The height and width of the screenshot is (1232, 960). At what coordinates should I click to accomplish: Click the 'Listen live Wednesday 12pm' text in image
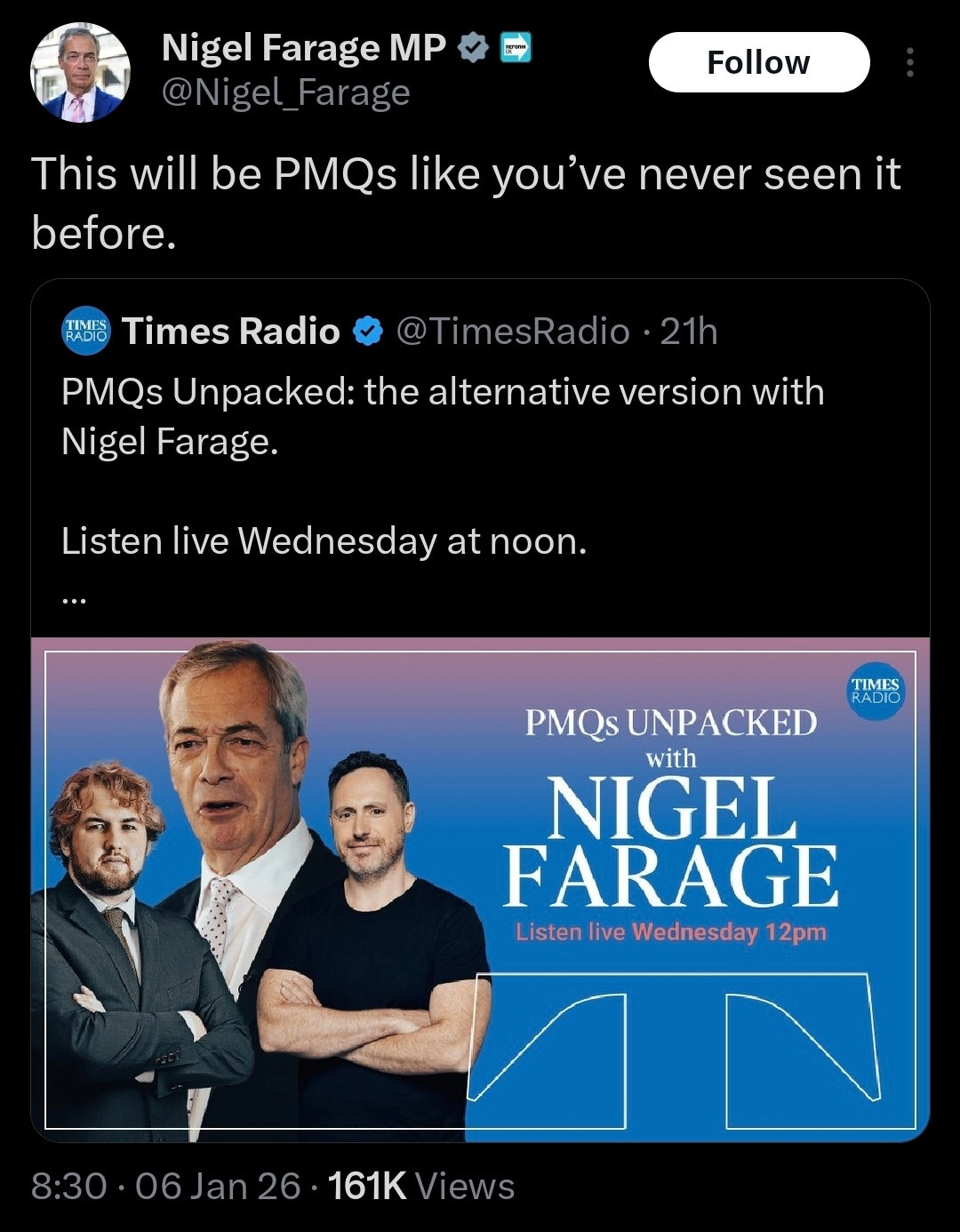tap(671, 932)
